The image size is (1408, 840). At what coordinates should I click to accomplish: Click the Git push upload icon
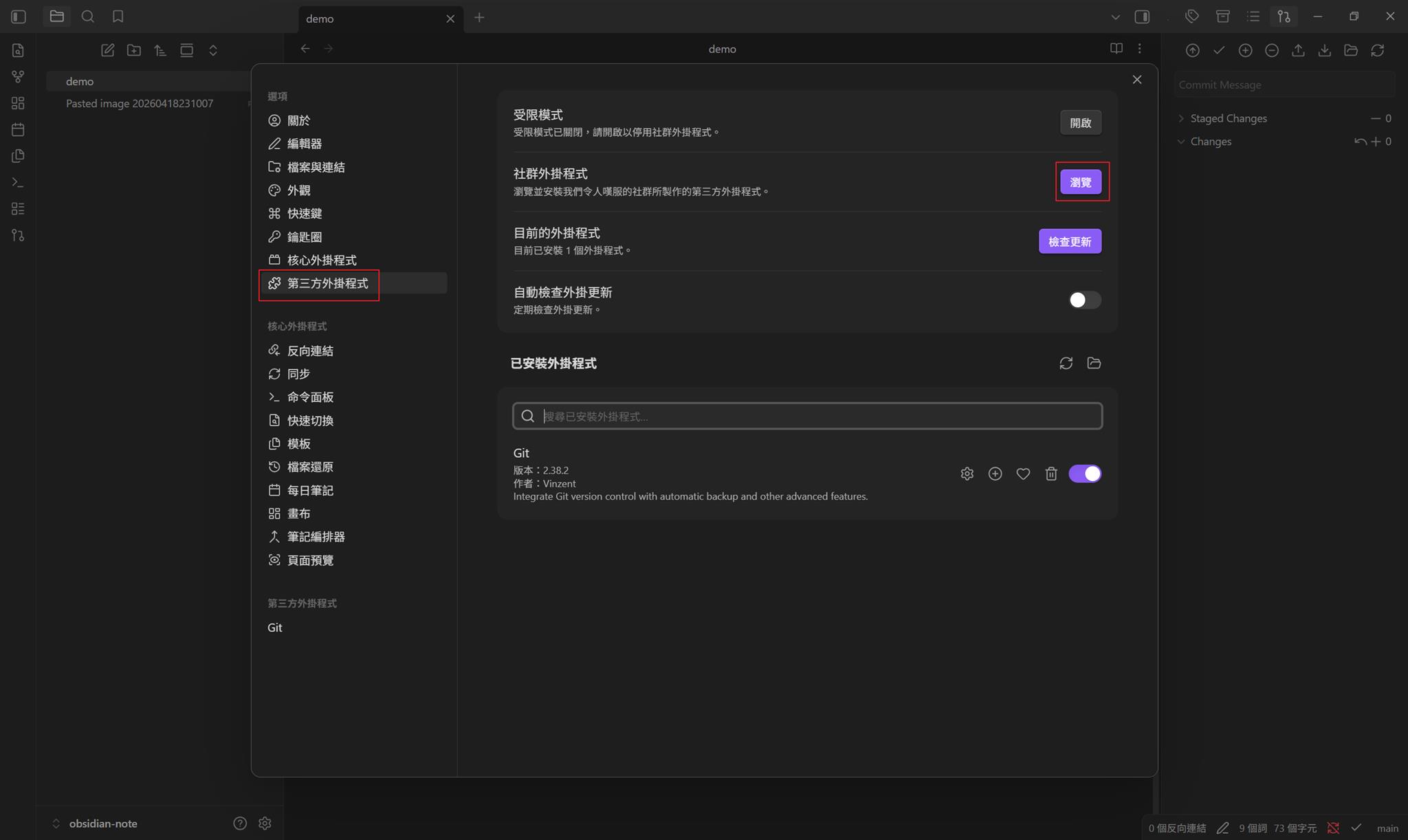point(1298,50)
